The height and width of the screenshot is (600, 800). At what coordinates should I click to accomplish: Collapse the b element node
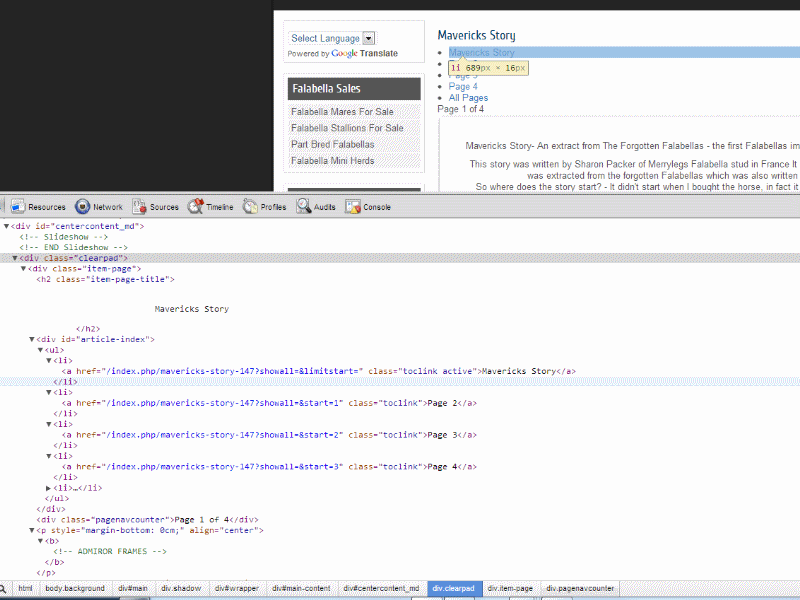[x=40, y=541]
